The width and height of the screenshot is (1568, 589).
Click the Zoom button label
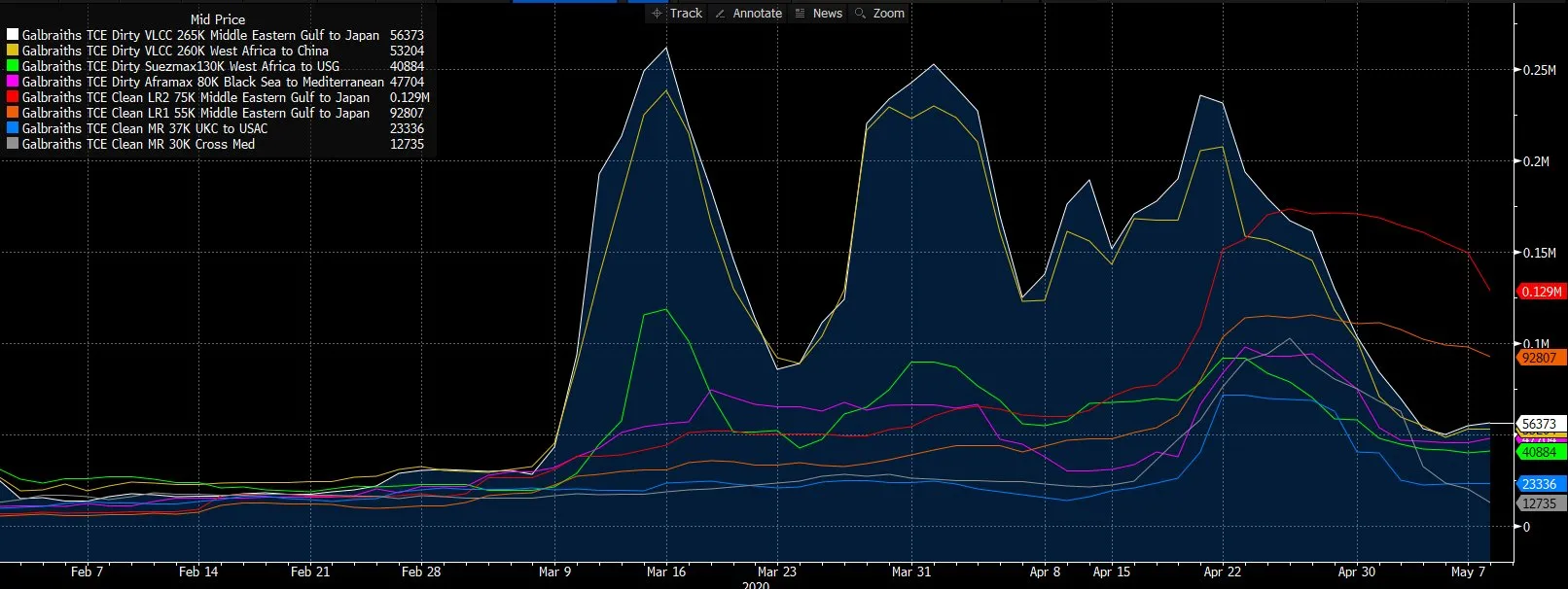point(889,14)
